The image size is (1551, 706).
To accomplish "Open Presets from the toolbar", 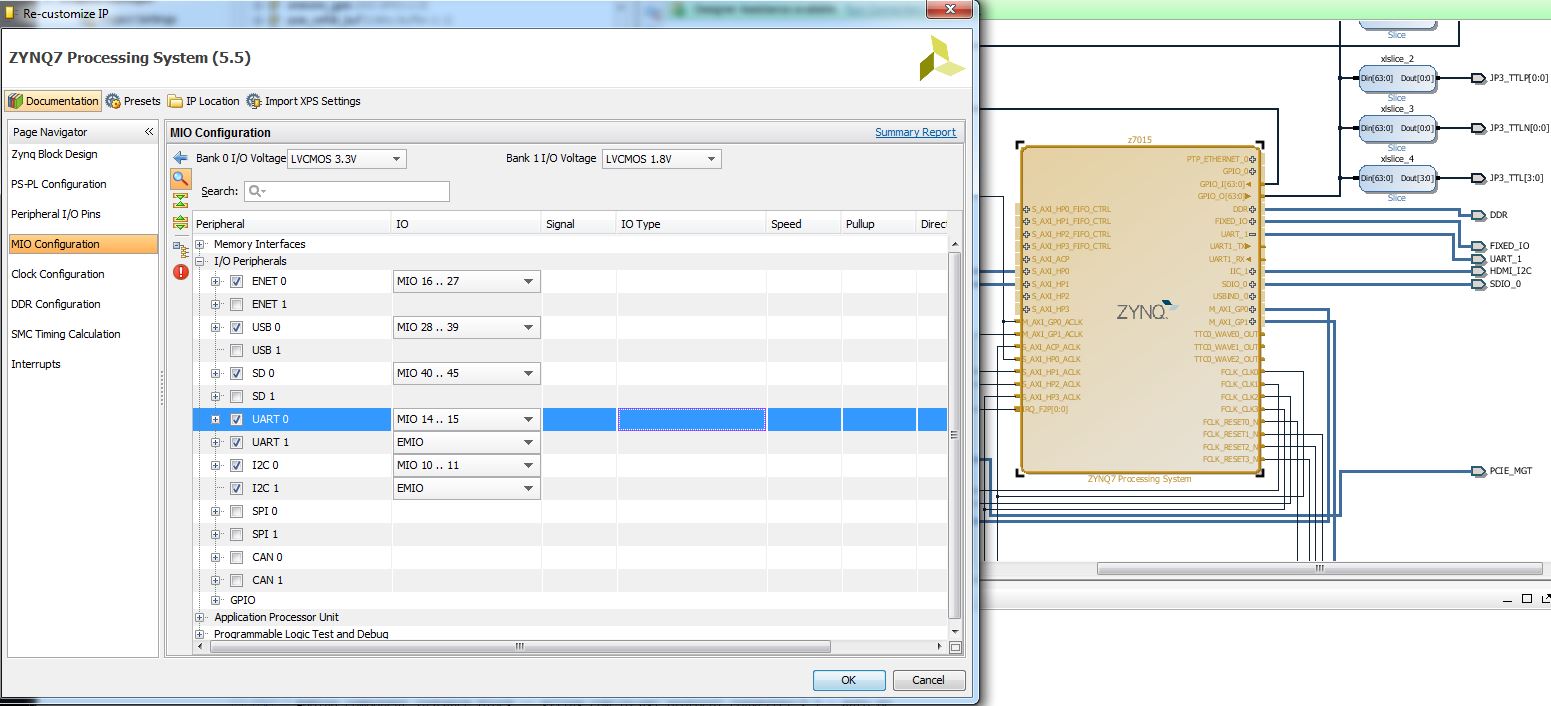I will click(134, 101).
